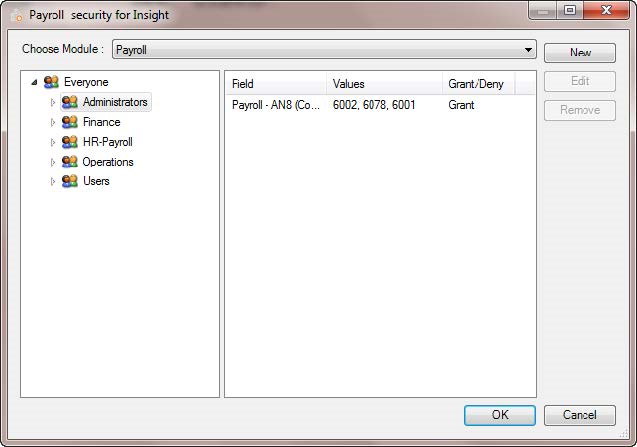This screenshot has width=637, height=447.
Task: Click the app icon in title bar
Action: coord(15,15)
